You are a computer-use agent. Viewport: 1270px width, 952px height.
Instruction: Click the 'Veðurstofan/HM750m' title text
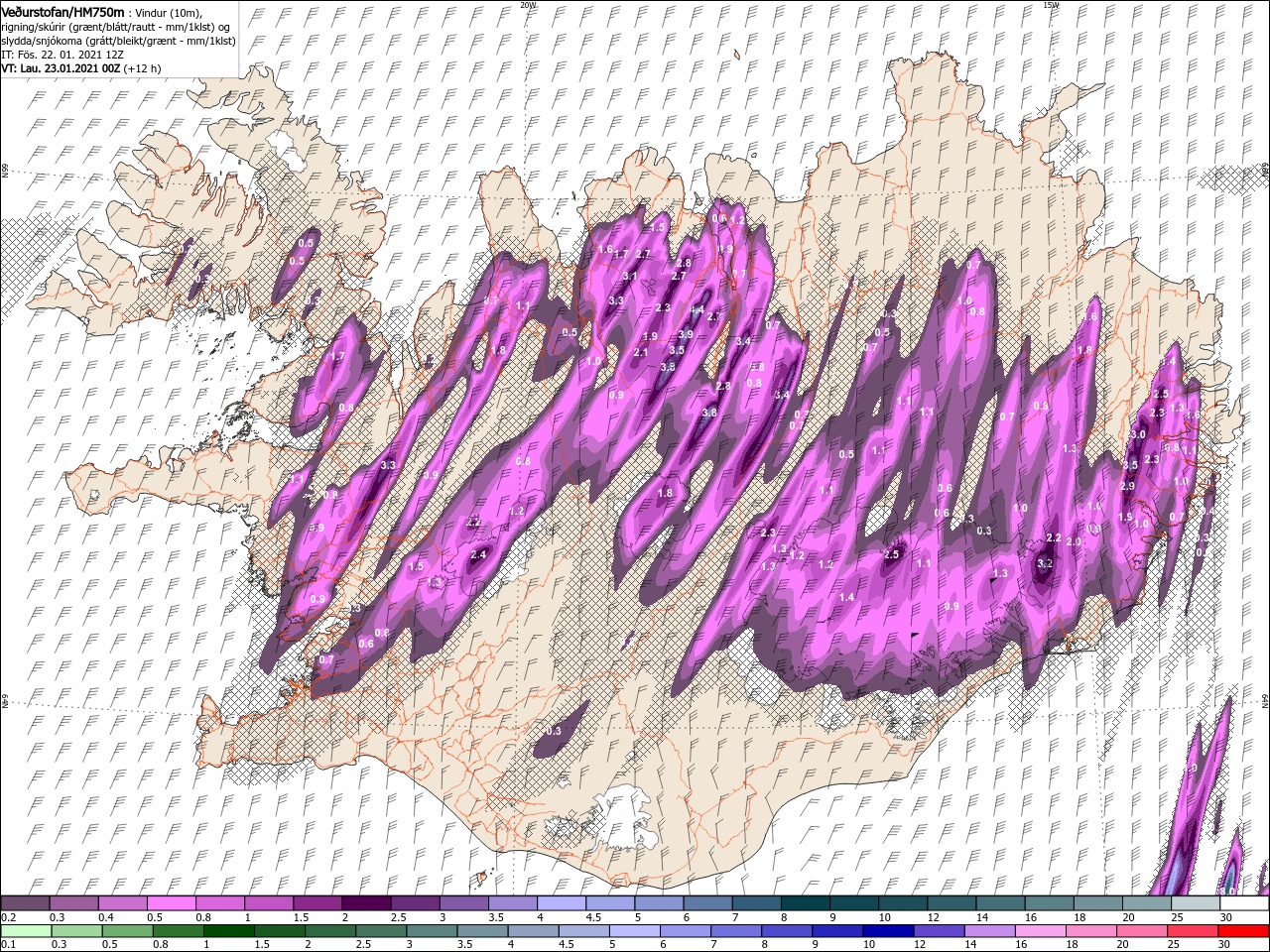coord(63,11)
